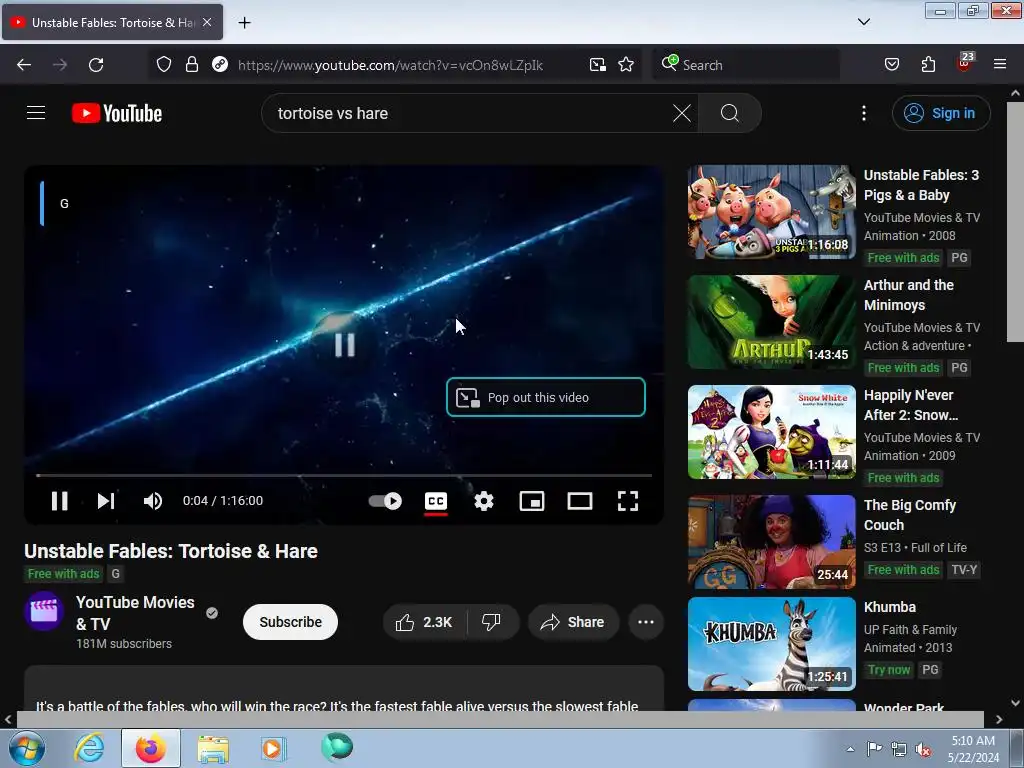
Task: Save page to Pocket
Action: 891,65
